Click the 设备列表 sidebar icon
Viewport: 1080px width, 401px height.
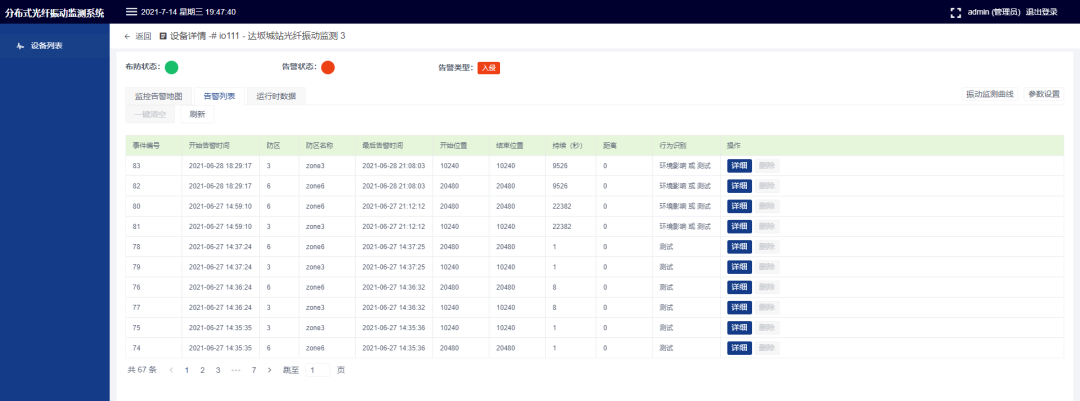coord(20,46)
